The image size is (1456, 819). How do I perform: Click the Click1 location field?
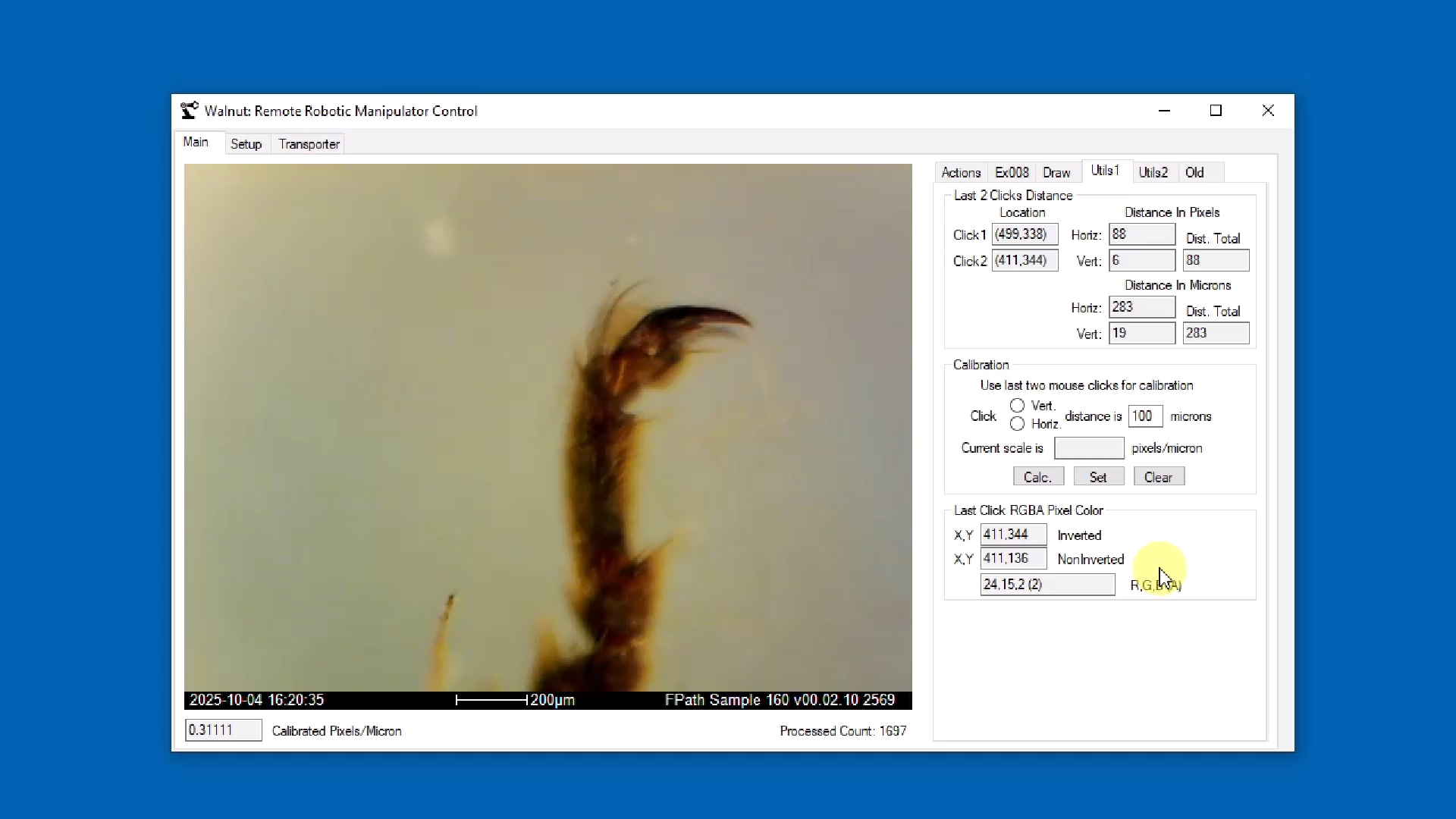(1025, 234)
